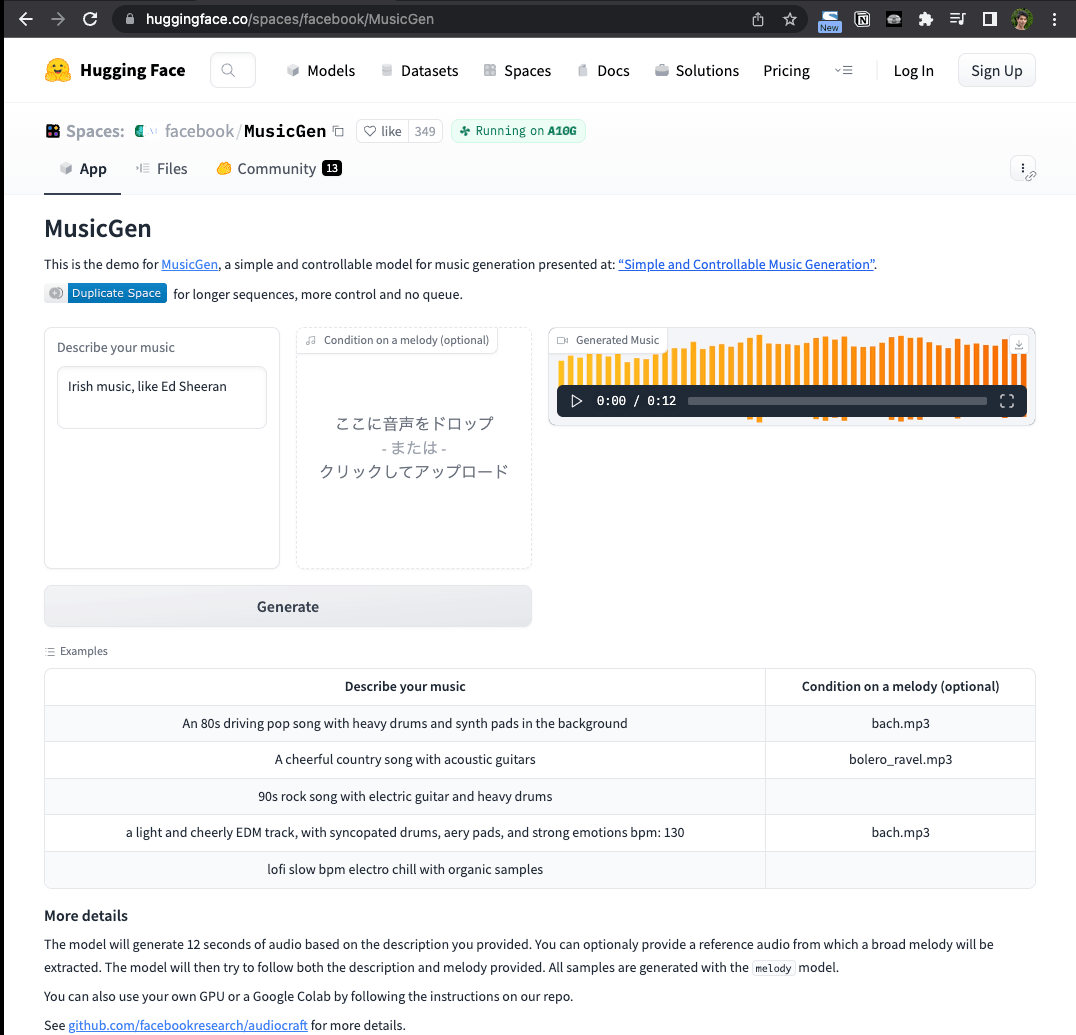Open the MusicGen inline link
Screen dimensions: 1076x1035
pyautogui.click(x=189, y=264)
